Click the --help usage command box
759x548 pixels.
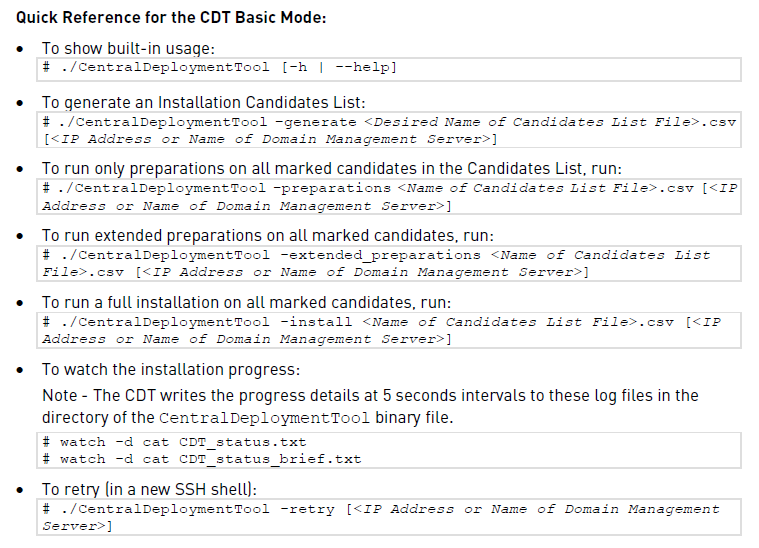coord(389,69)
